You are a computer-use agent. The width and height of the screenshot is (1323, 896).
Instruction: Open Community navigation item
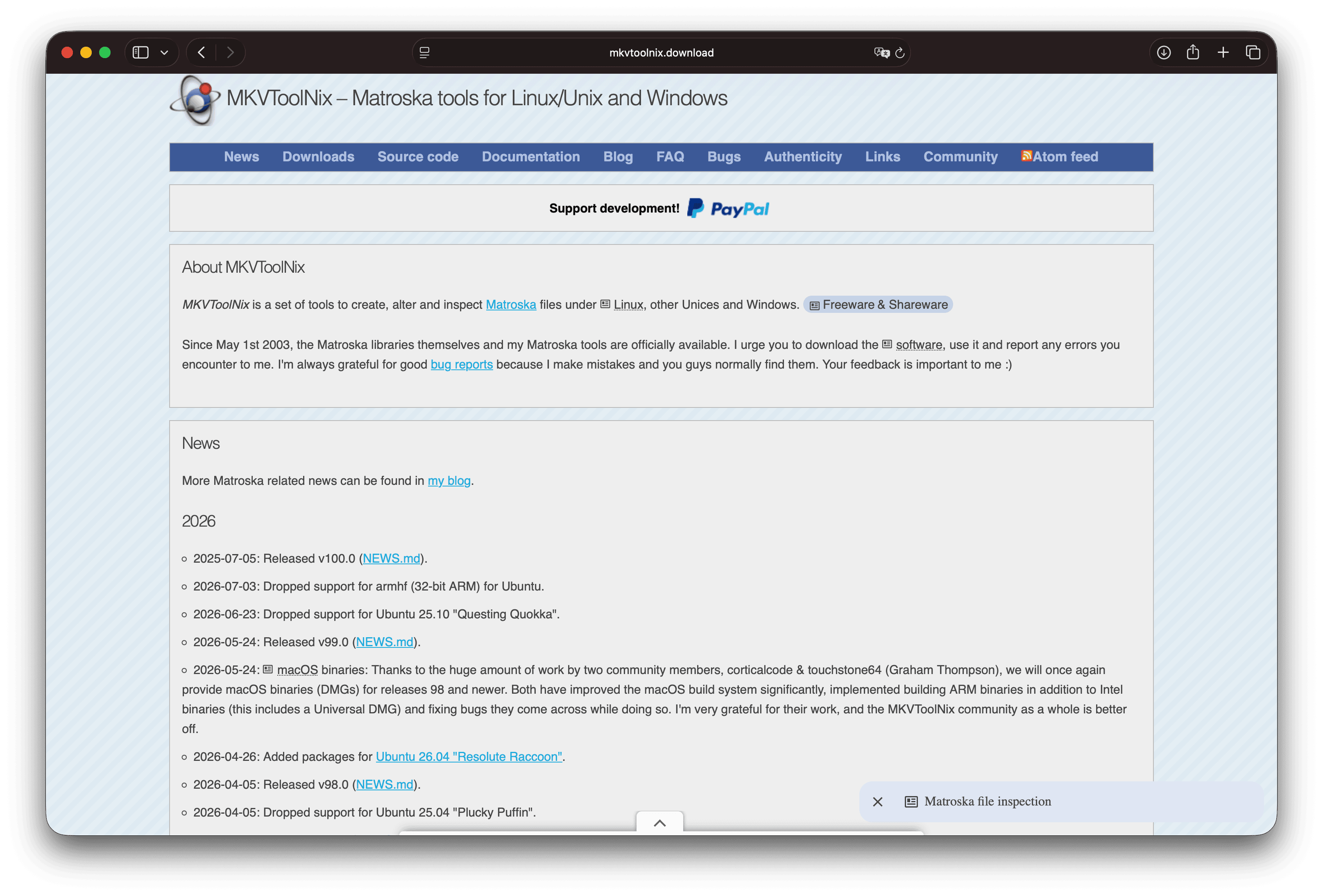(961, 156)
